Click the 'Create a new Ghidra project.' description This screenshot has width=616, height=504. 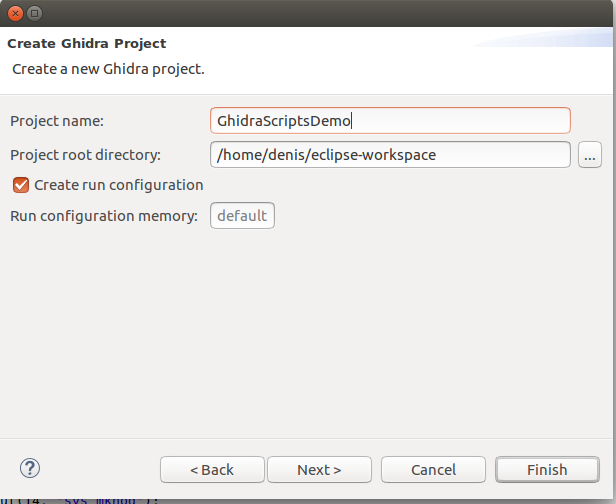click(108, 69)
